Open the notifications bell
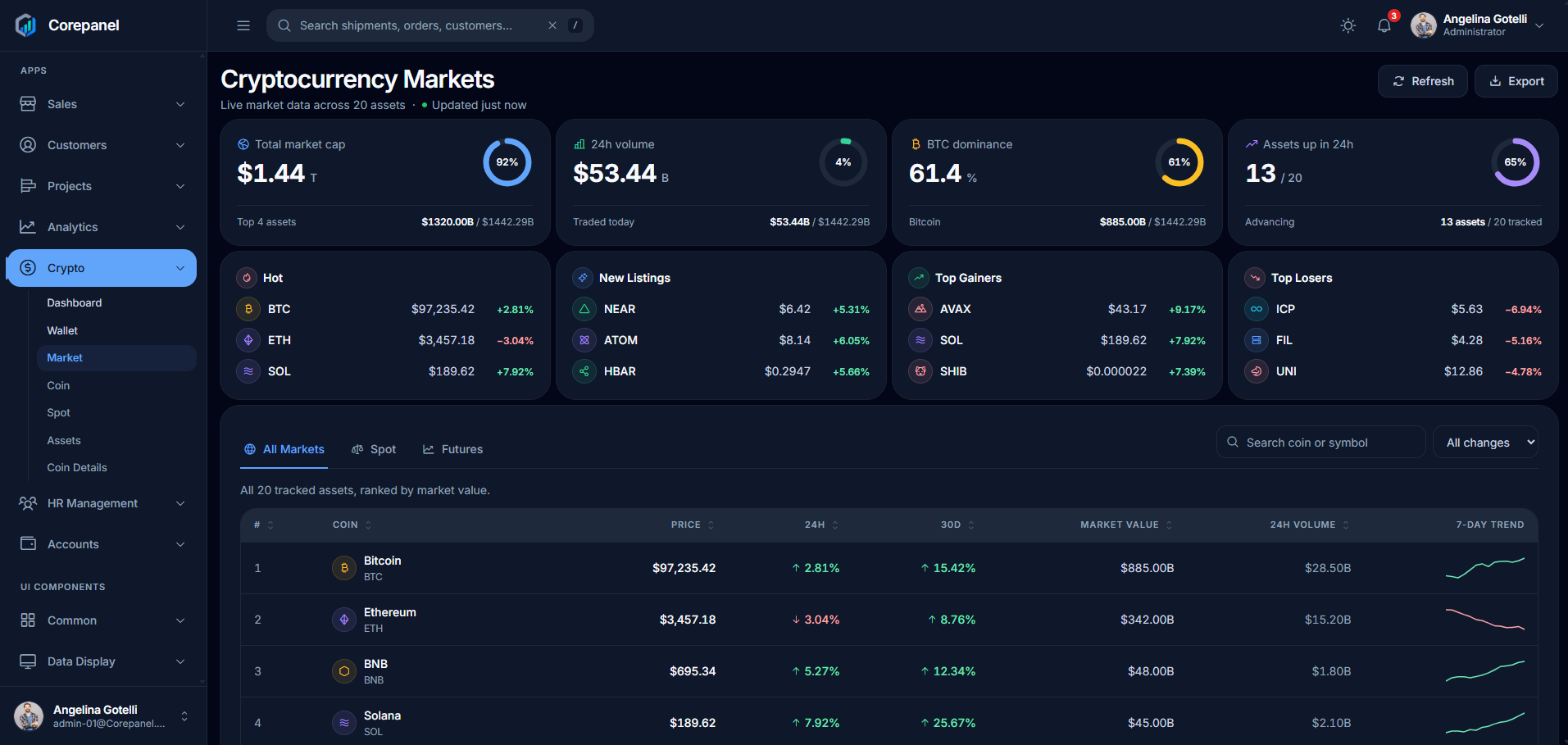 pos(1384,25)
